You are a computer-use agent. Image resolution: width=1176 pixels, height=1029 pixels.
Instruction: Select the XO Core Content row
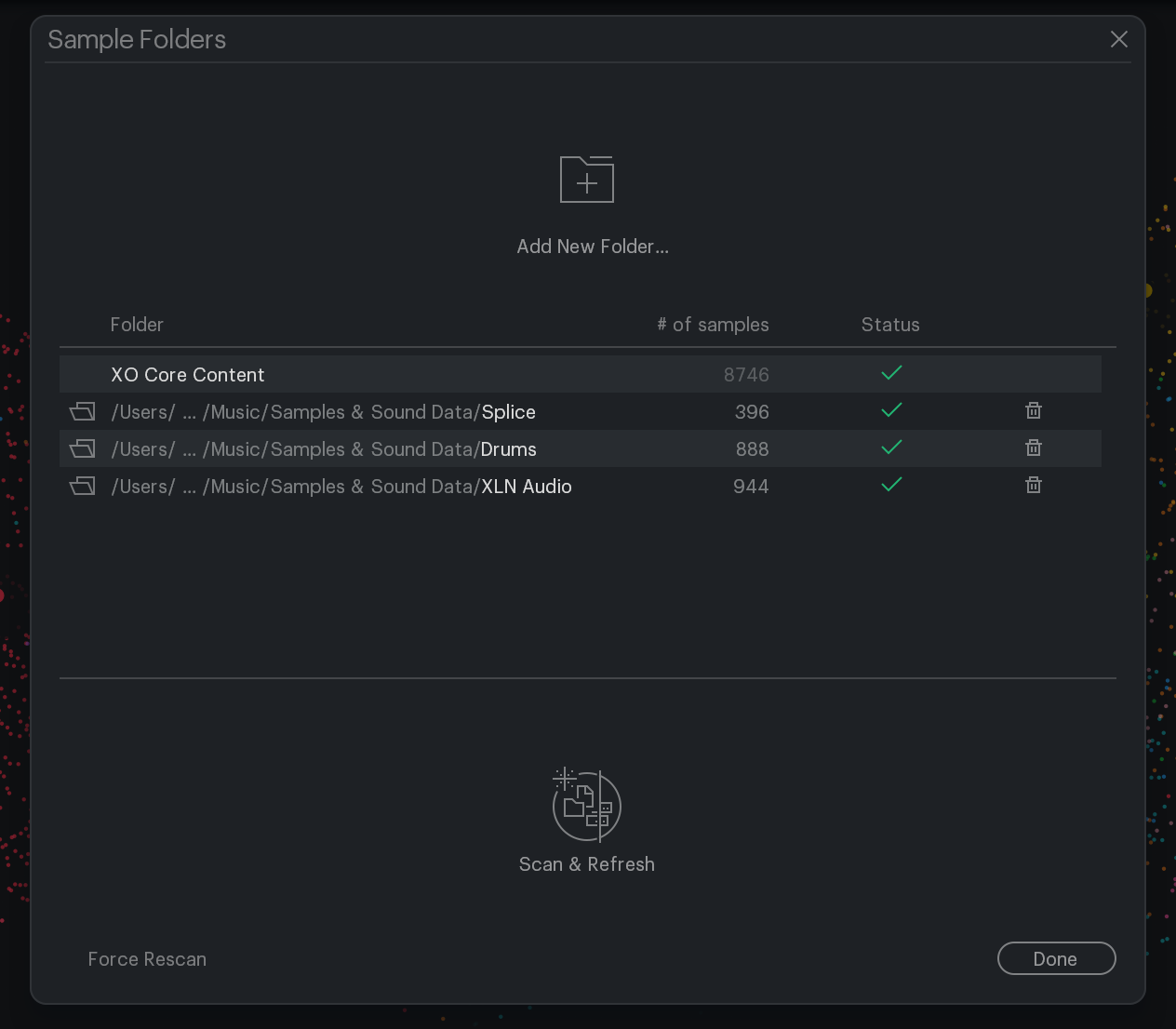(581, 374)
